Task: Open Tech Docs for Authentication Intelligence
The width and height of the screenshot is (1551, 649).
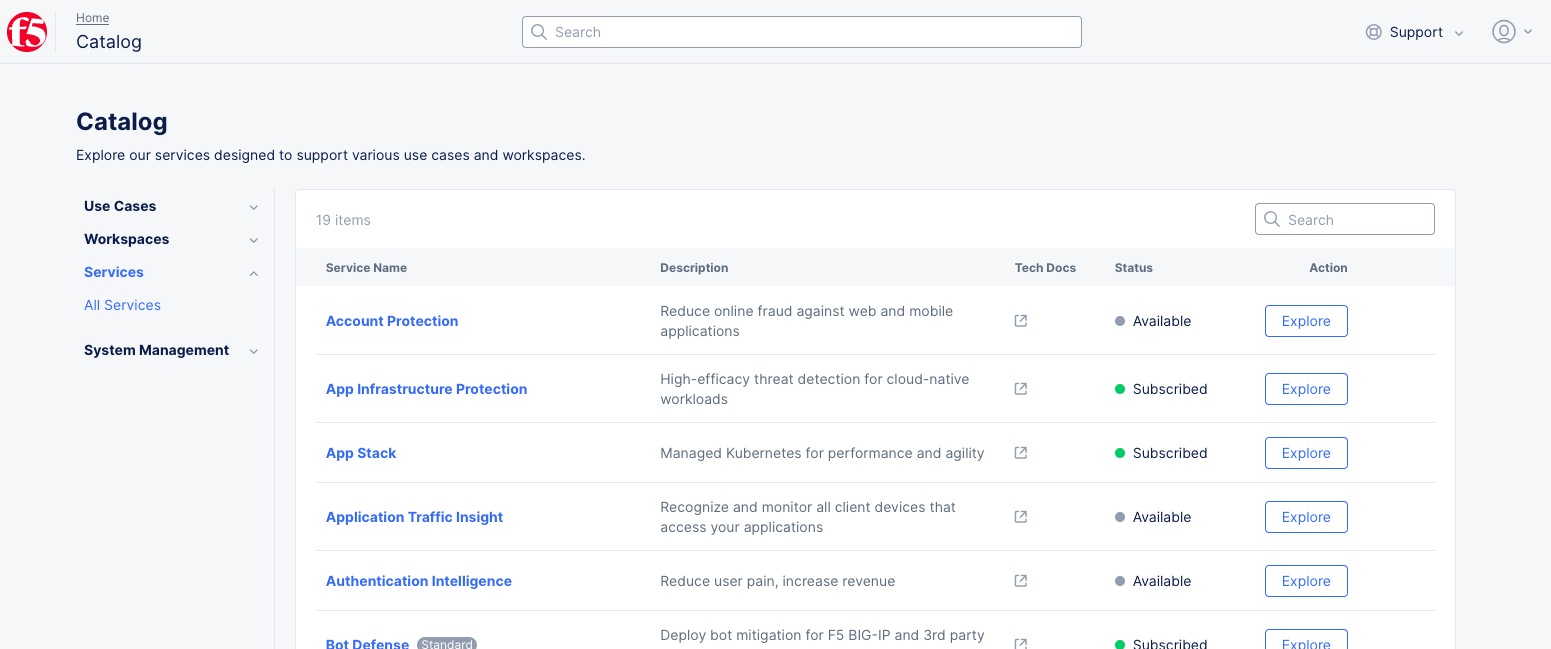Action: [1020, 580]
